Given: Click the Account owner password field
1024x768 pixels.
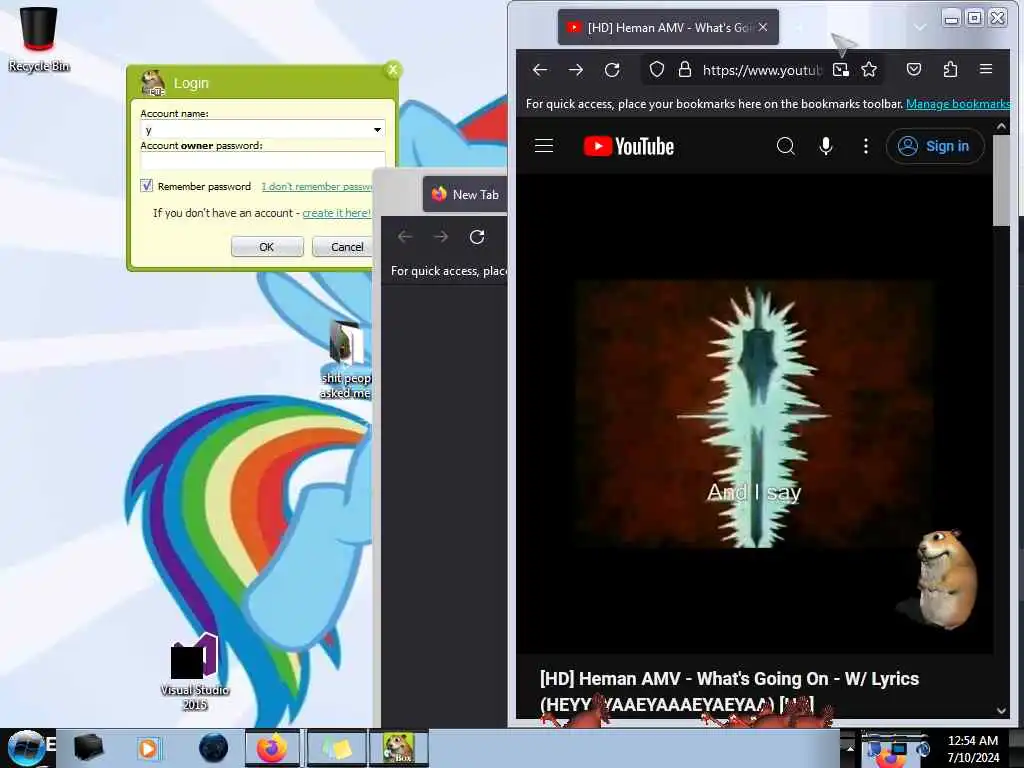Looking at the screenshot, I should point(263,161).
